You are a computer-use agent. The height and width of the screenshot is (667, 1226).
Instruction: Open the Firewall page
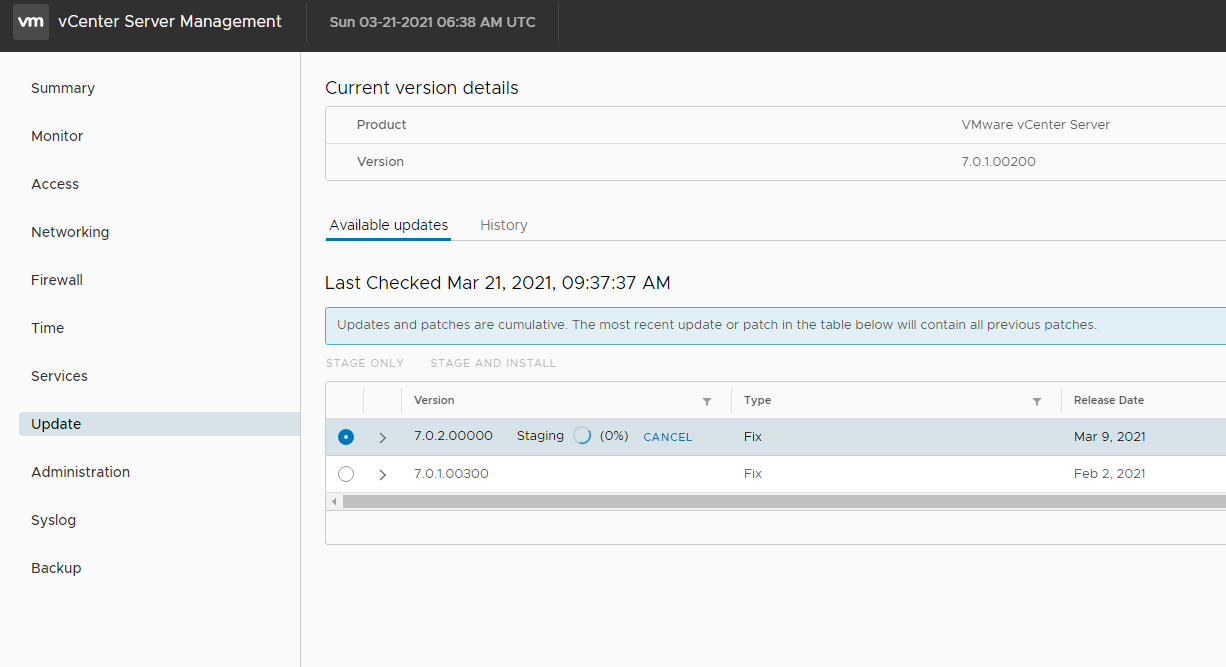point(57,280)
